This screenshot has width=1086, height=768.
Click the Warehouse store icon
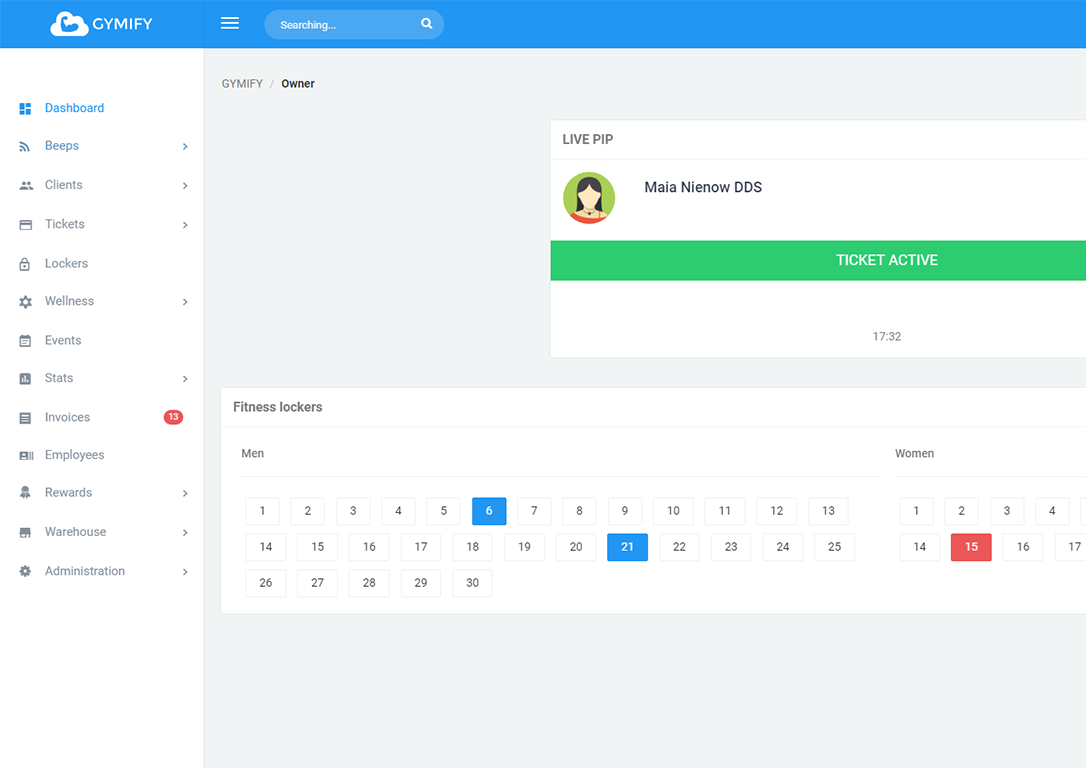pyautogui.click(x=25, y=533)
